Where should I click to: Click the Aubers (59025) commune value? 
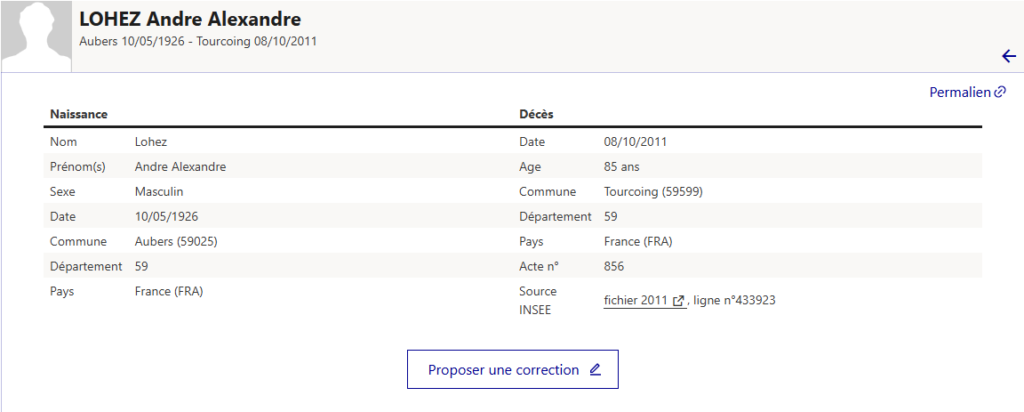(176, 241)
